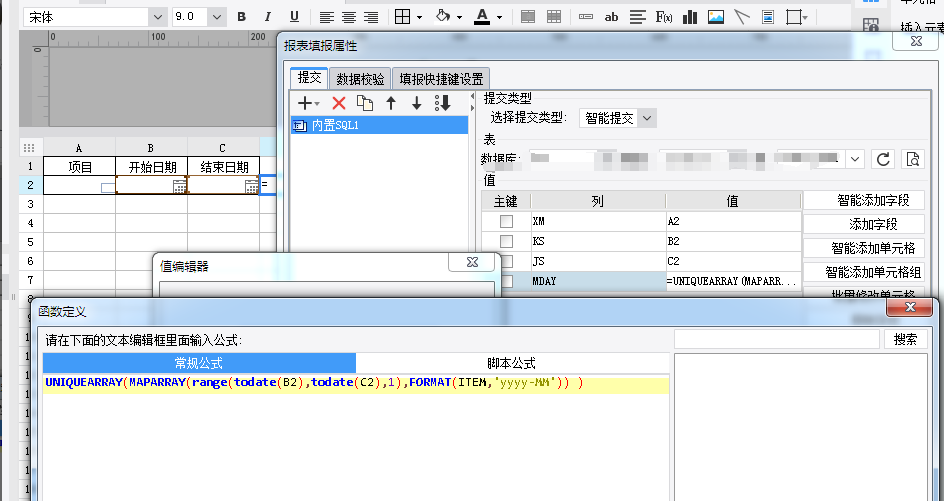Toggle underline formatting in the toolbar
The width and height of the screenshot is (944, 501).
(294, 17)
